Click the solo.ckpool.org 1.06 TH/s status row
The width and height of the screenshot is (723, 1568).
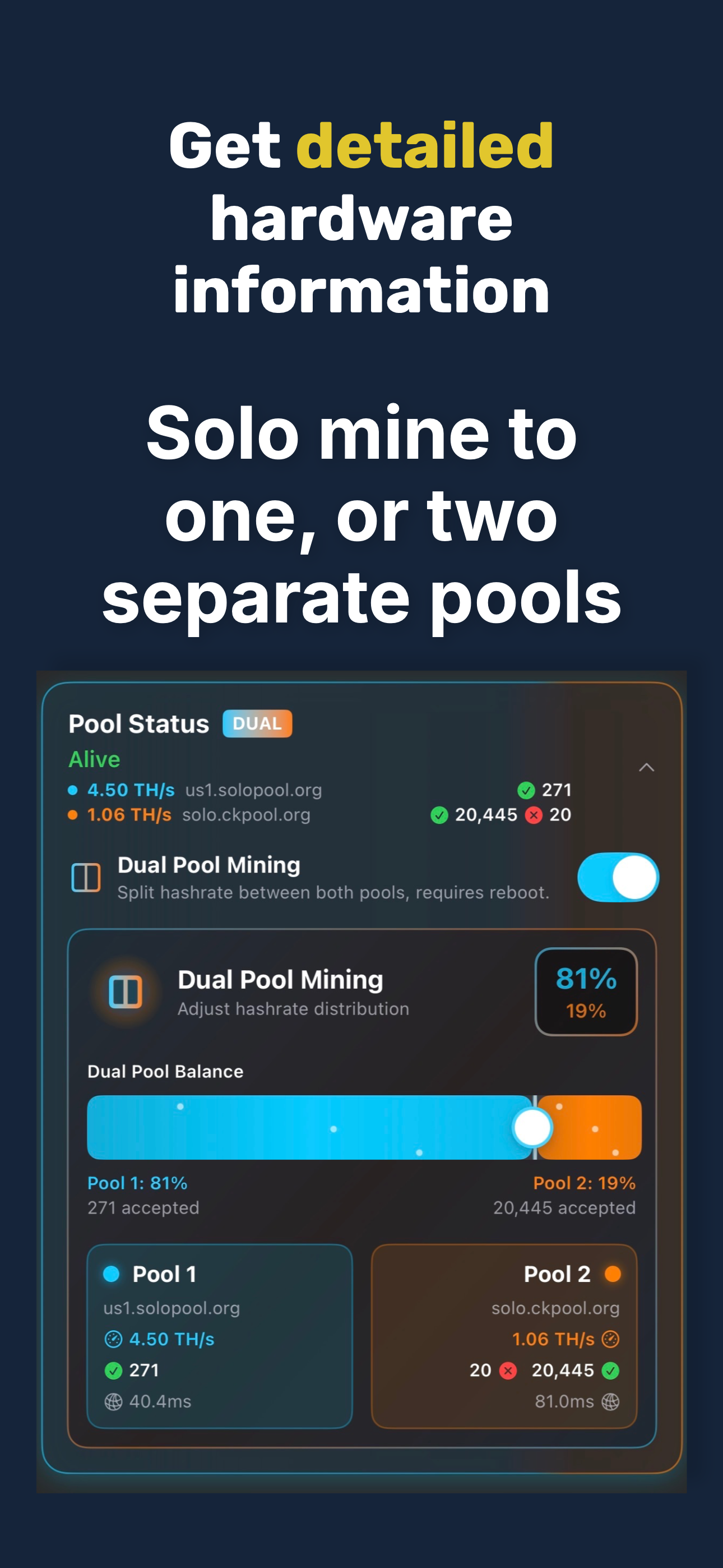(x=319, y=815)
